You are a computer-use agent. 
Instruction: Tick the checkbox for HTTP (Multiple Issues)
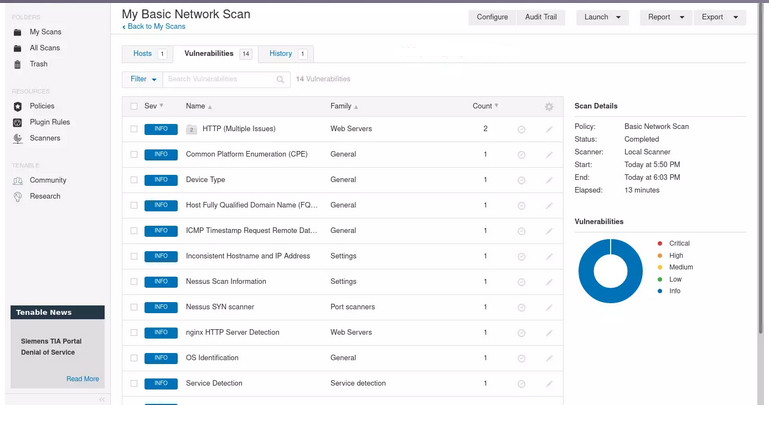[x=134, y=129]
